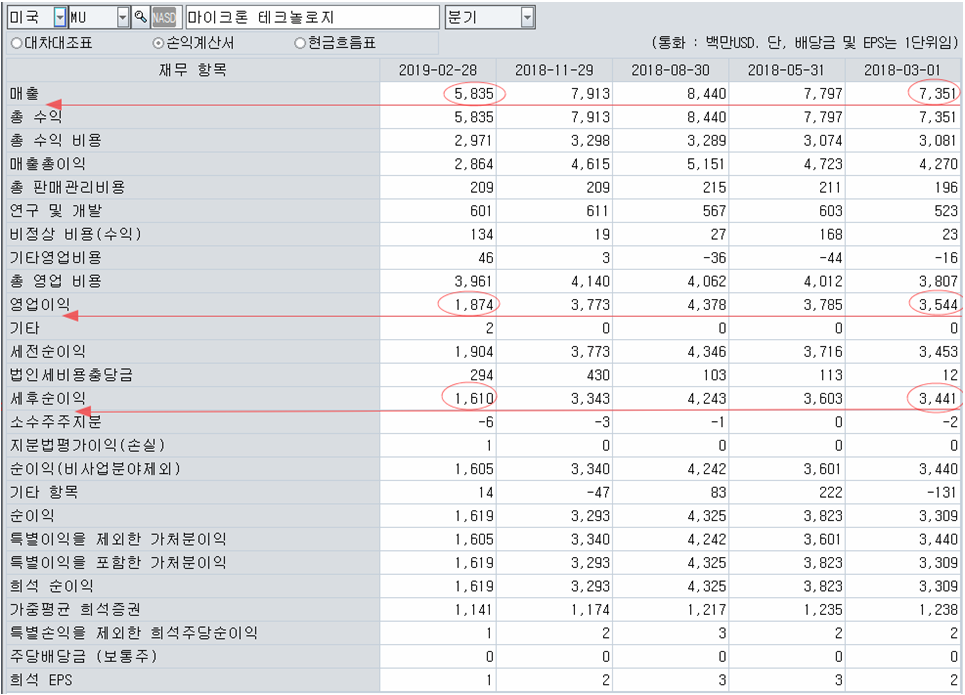Image resolution: width=965 pixels, height=695 pixels.
Task: Open the 미국 country dropdown
Action: tap(59, 18)
